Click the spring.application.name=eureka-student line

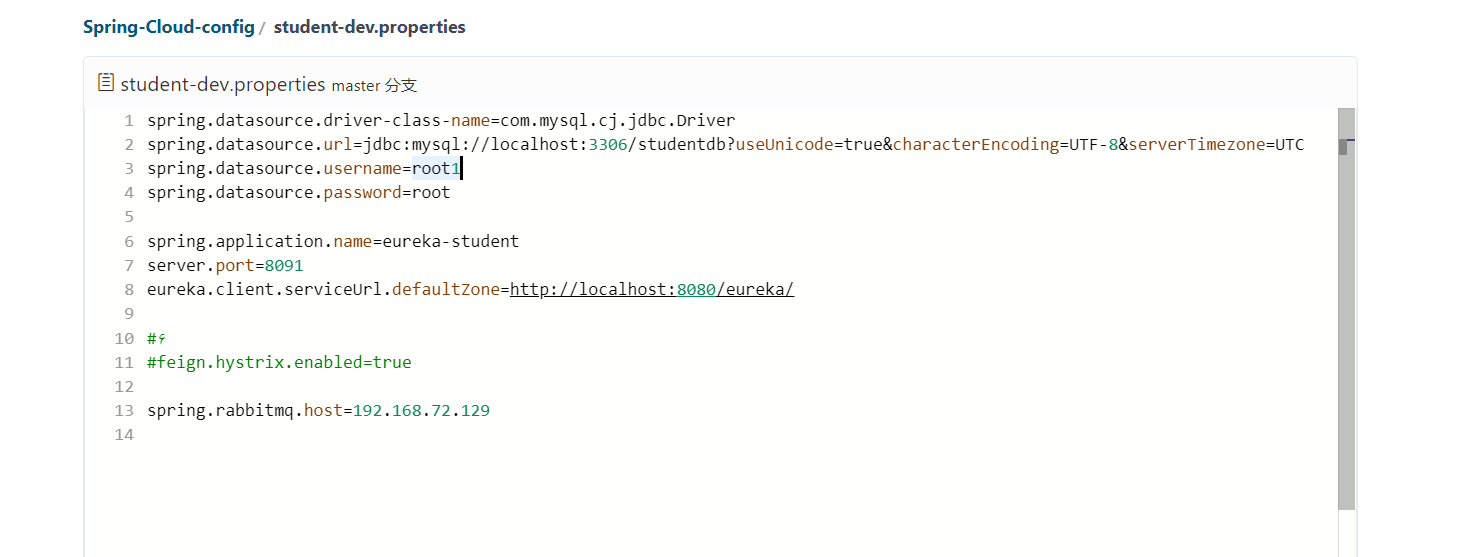pos(333,242)
